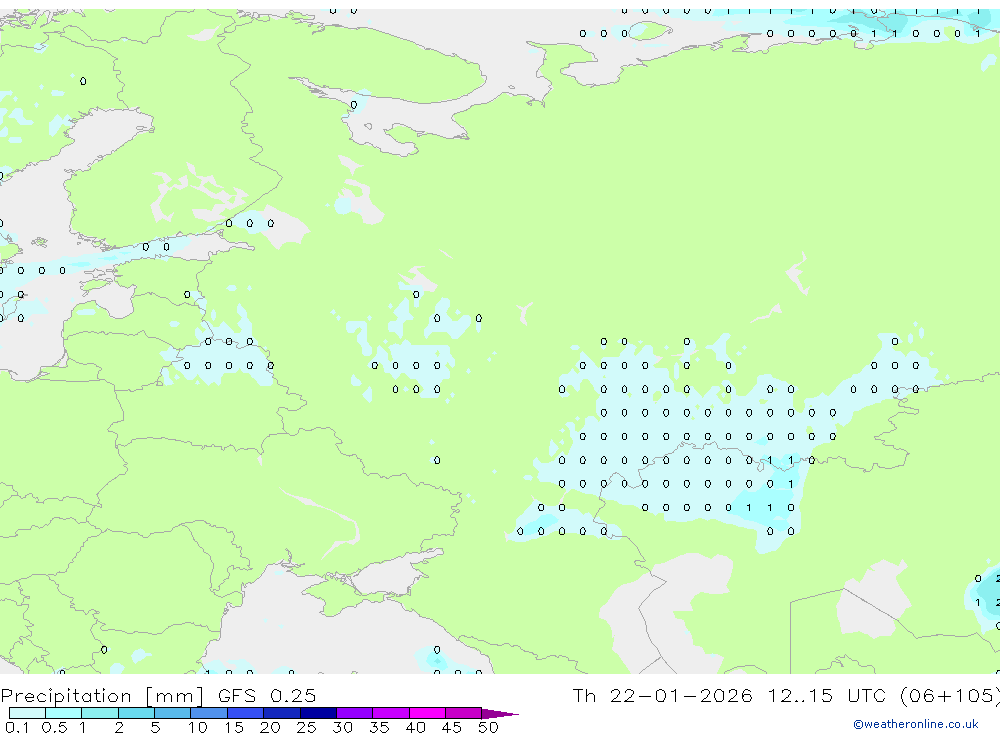Click the 0.1–0.5 mm legend color segment
Screen dimensions: 1000x733
tap(27, 713)
